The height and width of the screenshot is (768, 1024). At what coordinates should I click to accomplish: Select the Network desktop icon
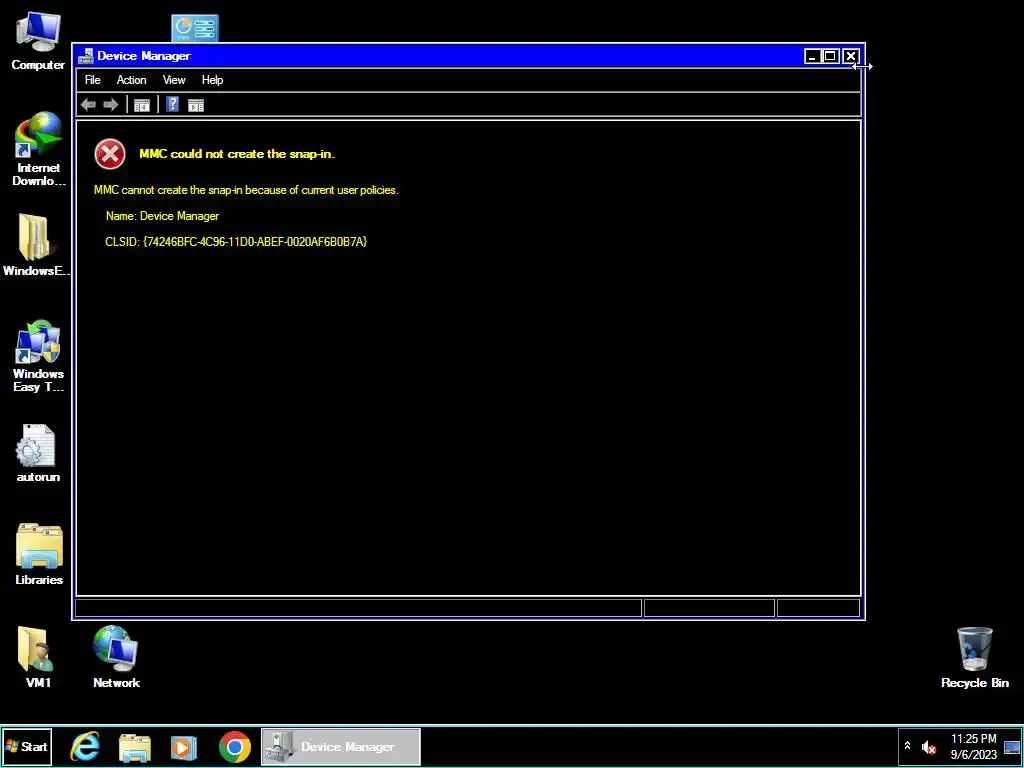click(x=116, y=657)
